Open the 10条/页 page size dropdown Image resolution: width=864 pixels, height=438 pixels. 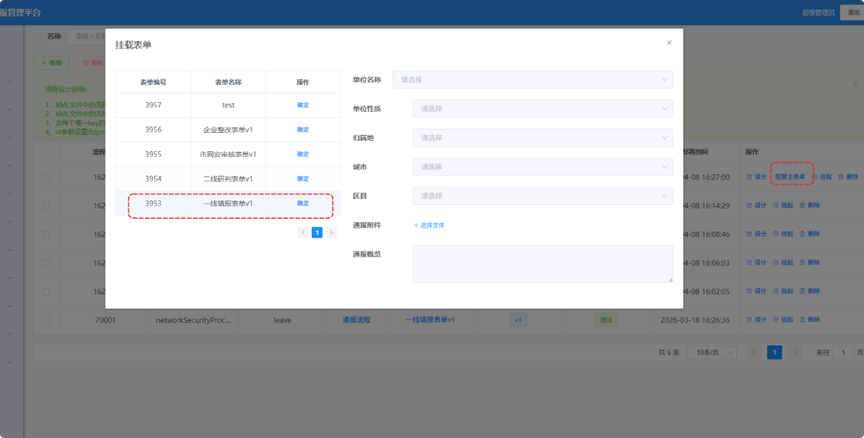click(711, 353)
